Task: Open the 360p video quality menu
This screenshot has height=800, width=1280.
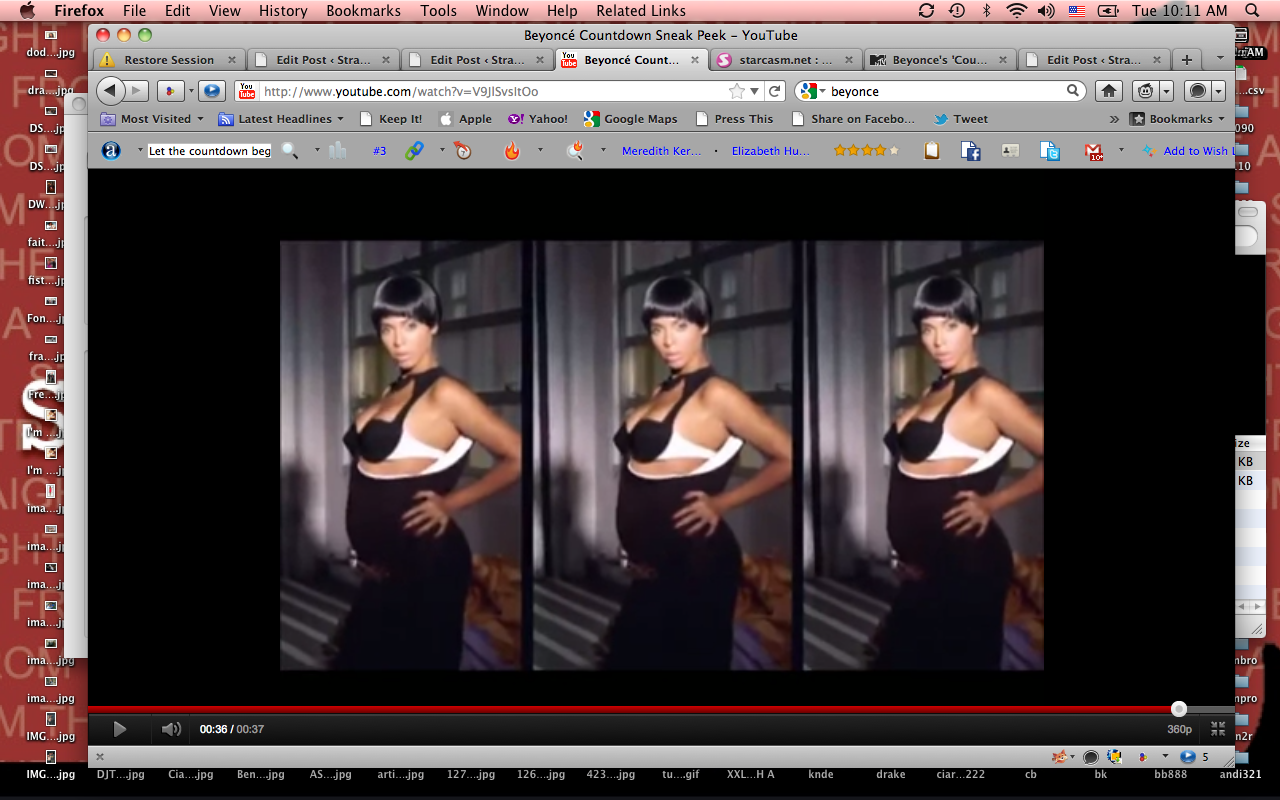Action: 1179,729
